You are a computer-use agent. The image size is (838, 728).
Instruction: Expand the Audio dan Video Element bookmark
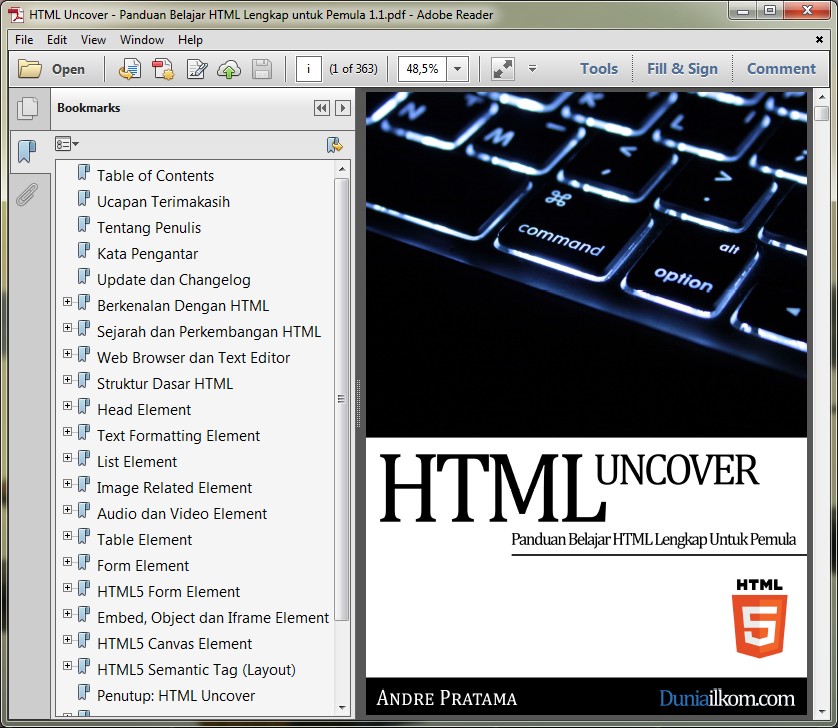(67, 509)
